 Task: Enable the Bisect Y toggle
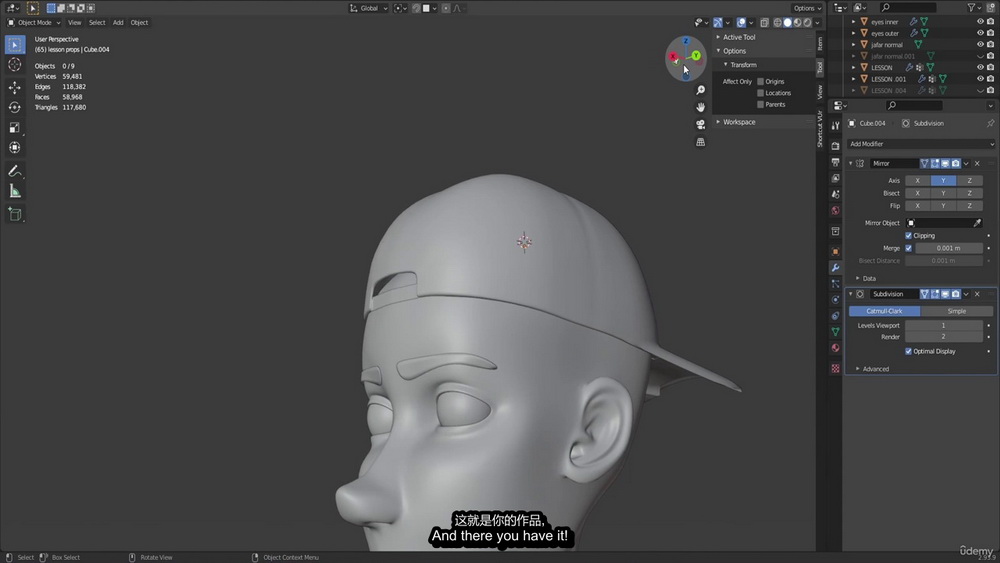pos(943,193)
